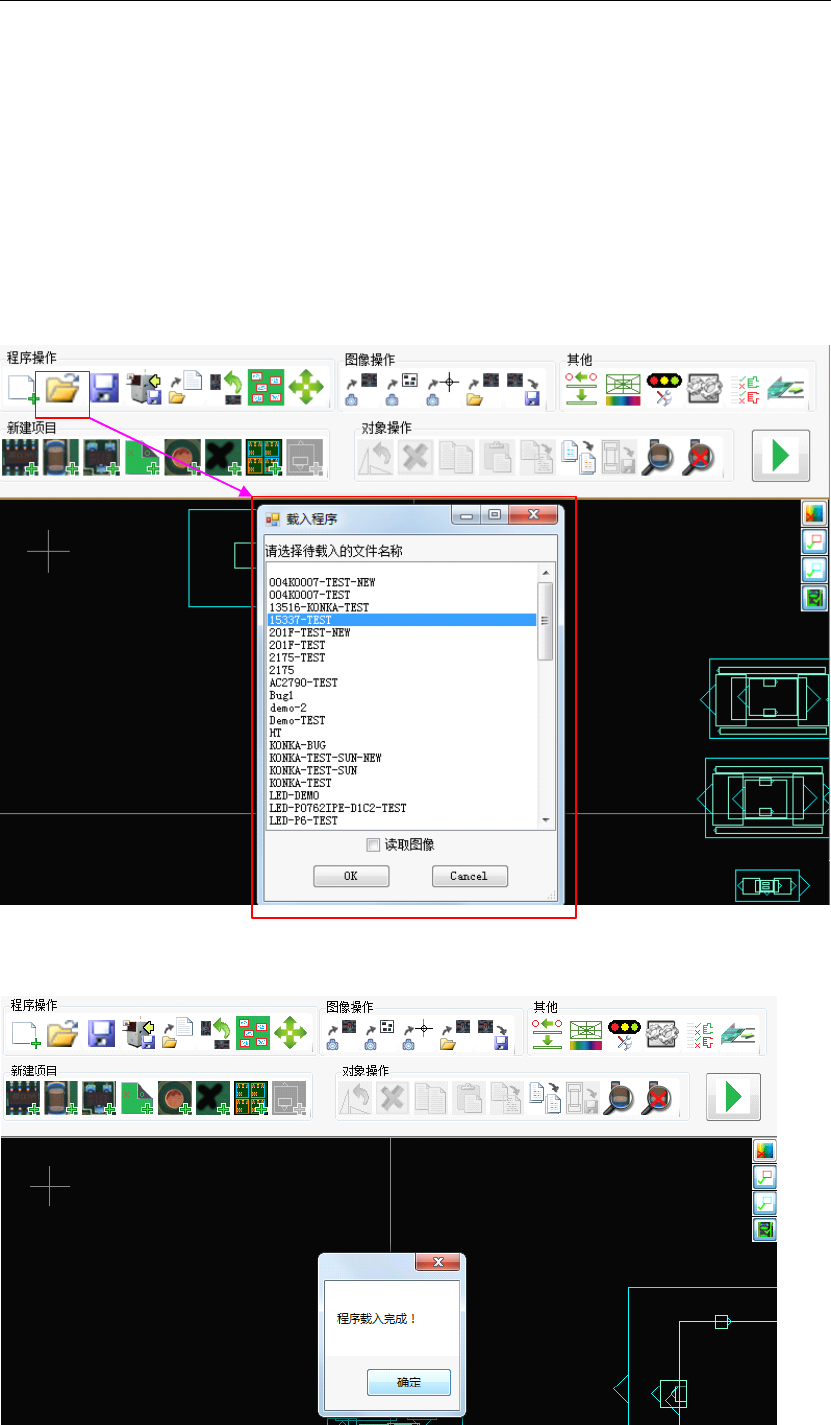Click plain magnifier icon in 程序载入完成 screenshot
831x1425 pixels.
619,1100
